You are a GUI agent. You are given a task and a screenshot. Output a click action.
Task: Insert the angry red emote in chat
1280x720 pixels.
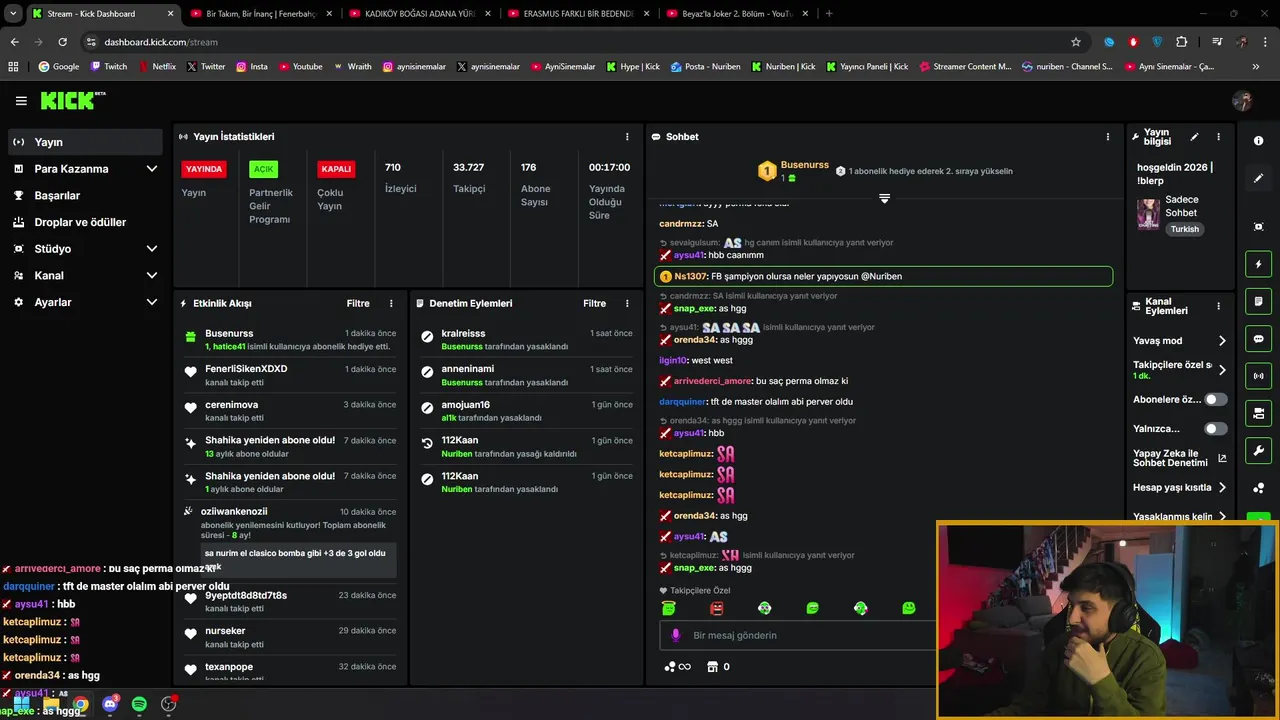click(x=716, y=608)
